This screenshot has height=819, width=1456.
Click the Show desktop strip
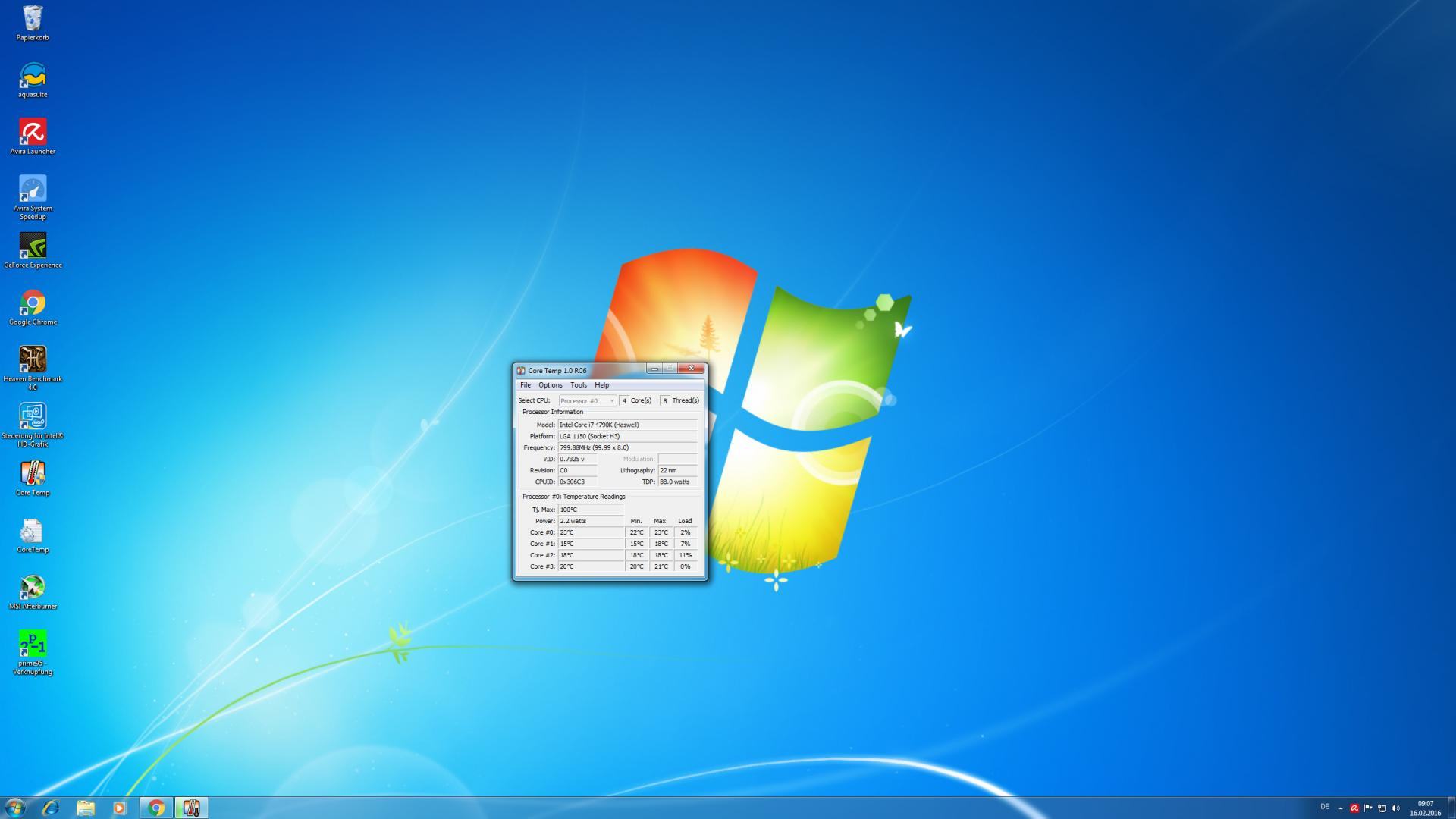(1451, 808)
